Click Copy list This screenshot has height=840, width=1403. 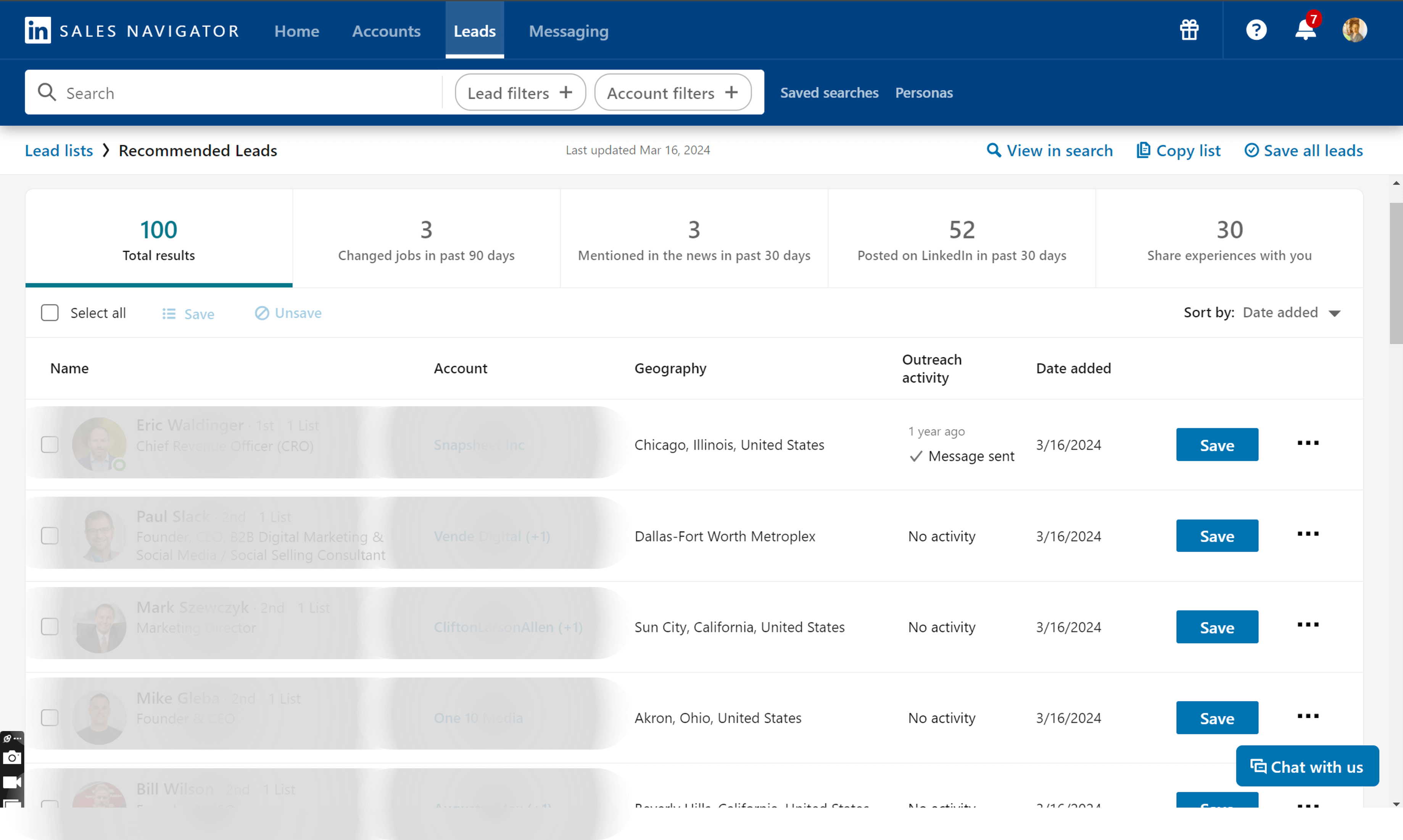tap(1178, 151)
